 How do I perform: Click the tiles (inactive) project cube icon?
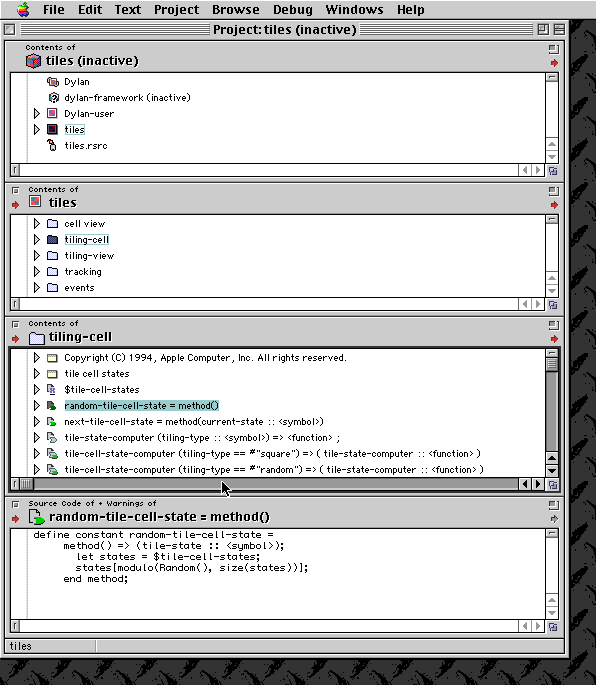click(x=33, y=61)
